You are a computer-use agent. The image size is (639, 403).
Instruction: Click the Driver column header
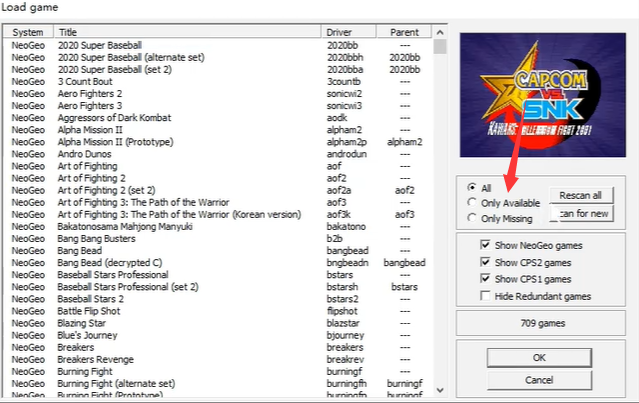click(352, 33)
